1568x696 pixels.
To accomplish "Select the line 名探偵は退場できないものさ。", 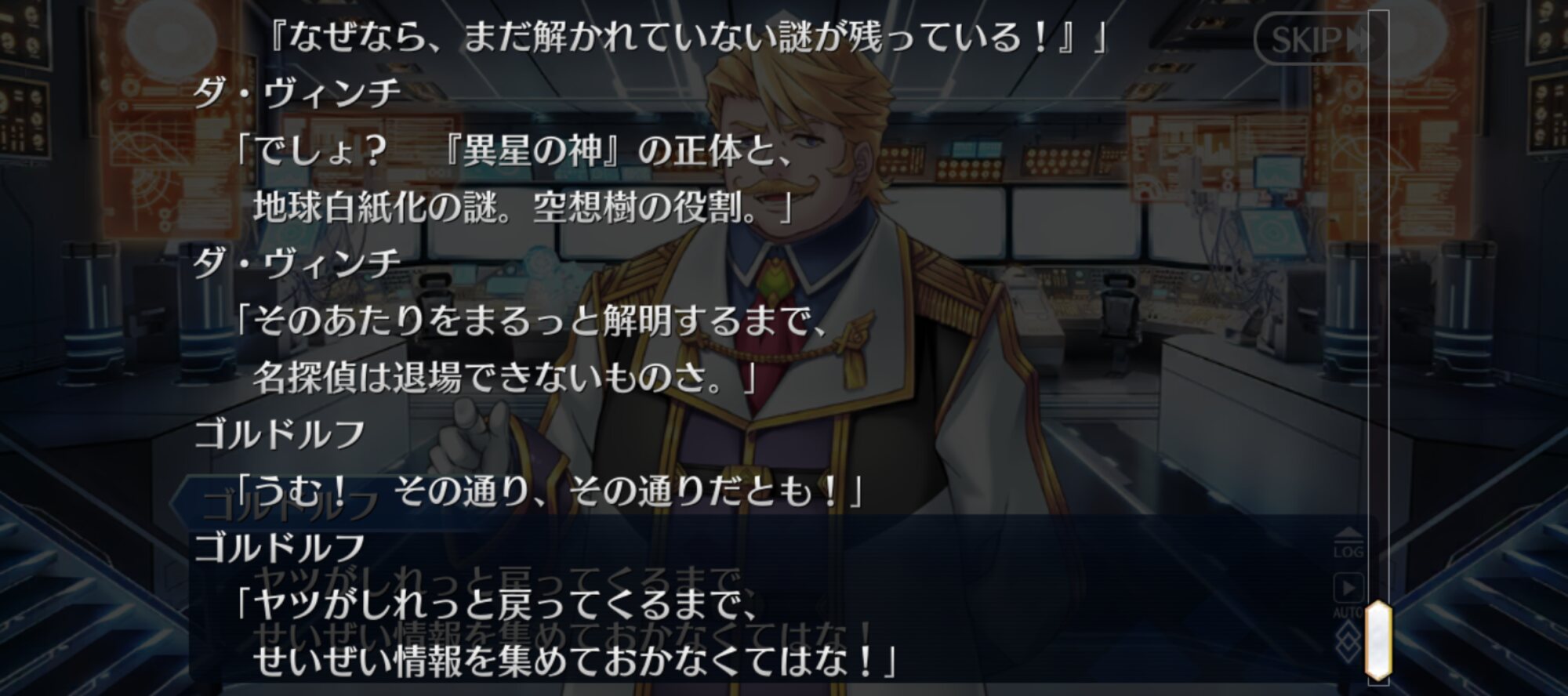I will [x=505, y=378].
